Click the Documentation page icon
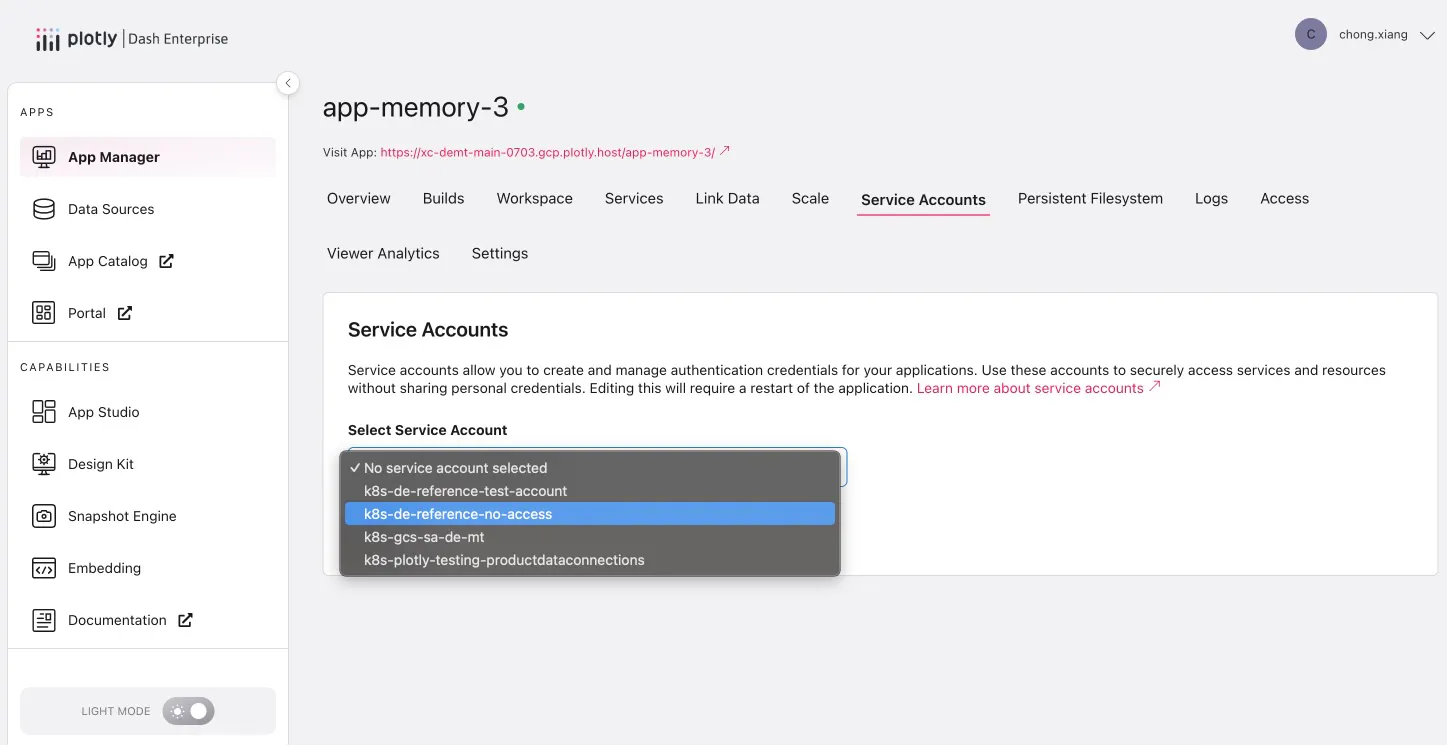Image resolution: width=1447 pixels, height=745 pixels. click(x=44, y=620)
